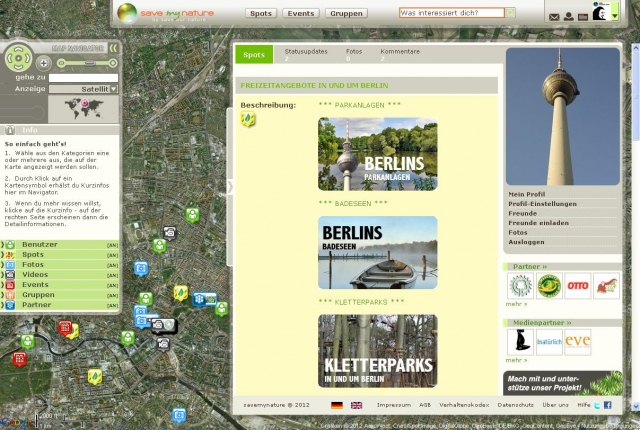Viewport: 640px width, 430px height.
Task: Click the round plus button beside the navigator
Action: pos(43,63)
